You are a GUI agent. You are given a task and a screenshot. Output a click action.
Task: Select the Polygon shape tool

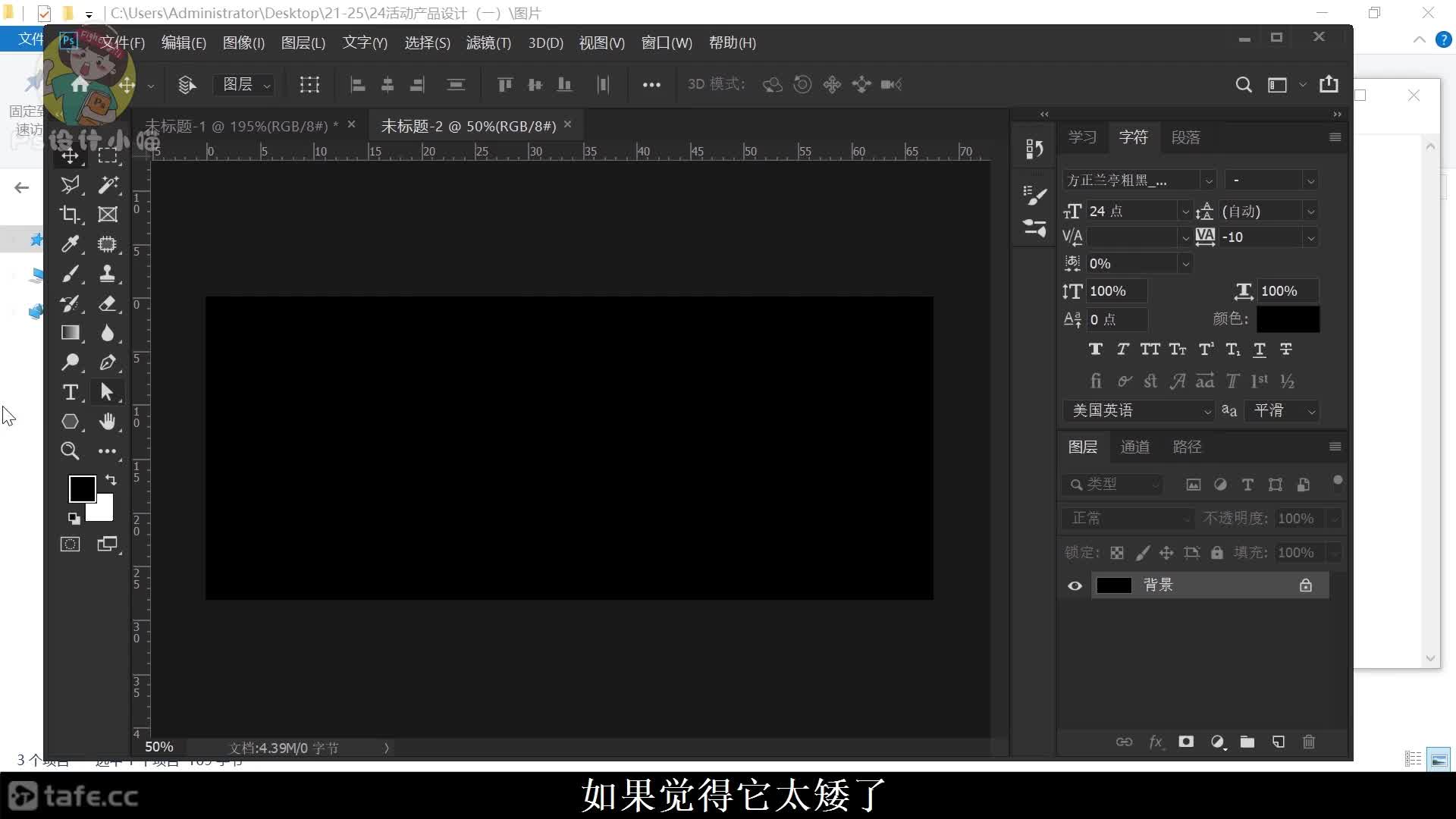pos(70,422)
